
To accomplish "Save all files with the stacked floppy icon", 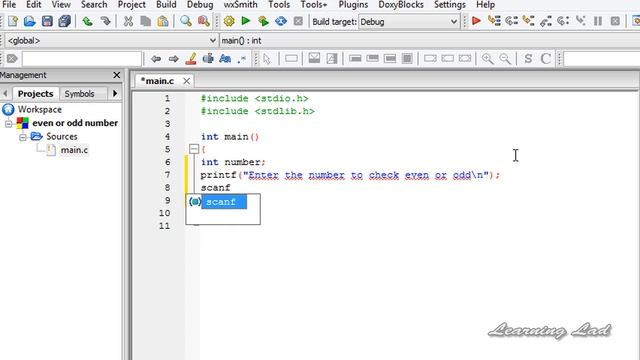I will [64, 21].
